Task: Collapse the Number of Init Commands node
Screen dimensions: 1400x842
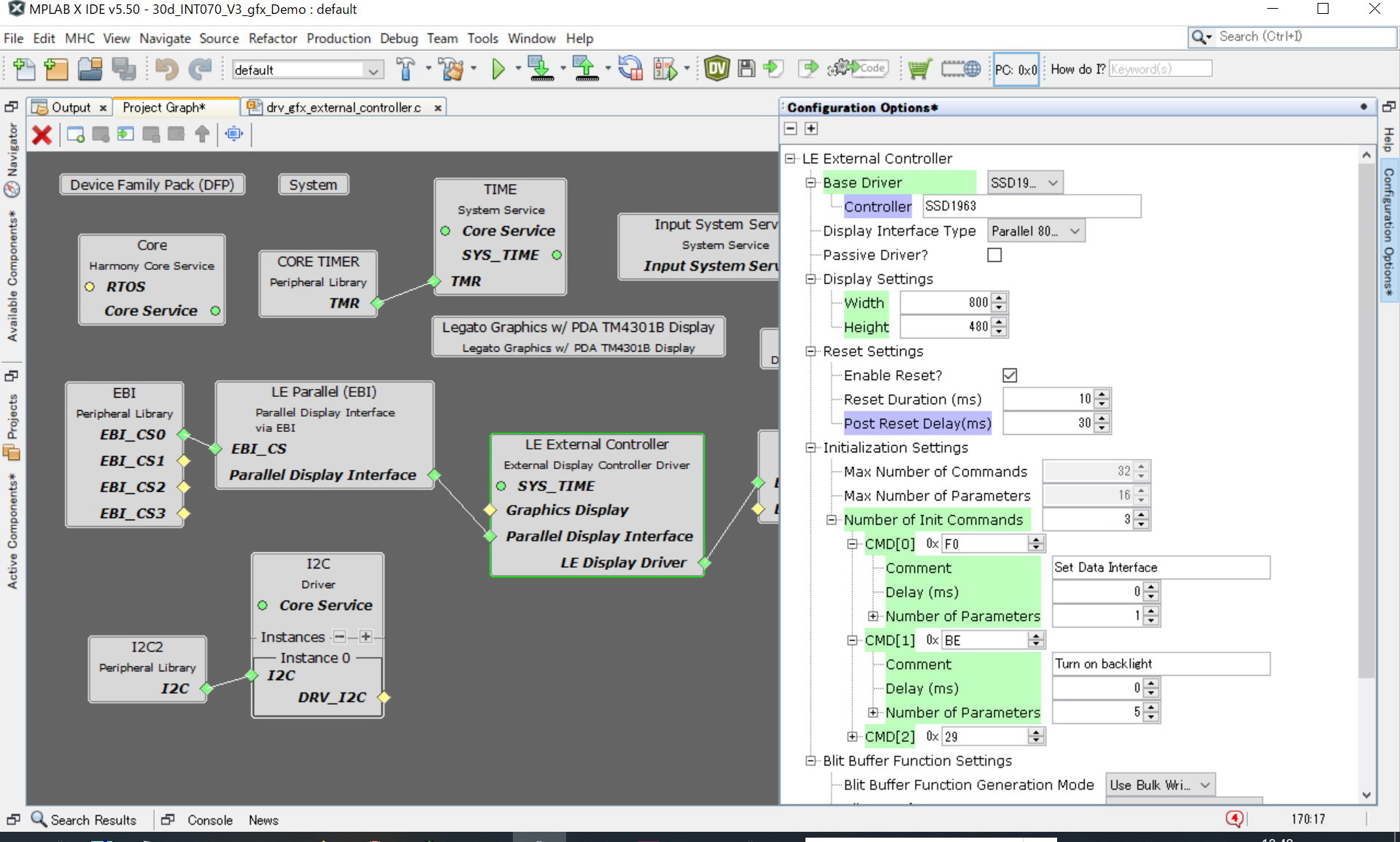Action: 831,520
